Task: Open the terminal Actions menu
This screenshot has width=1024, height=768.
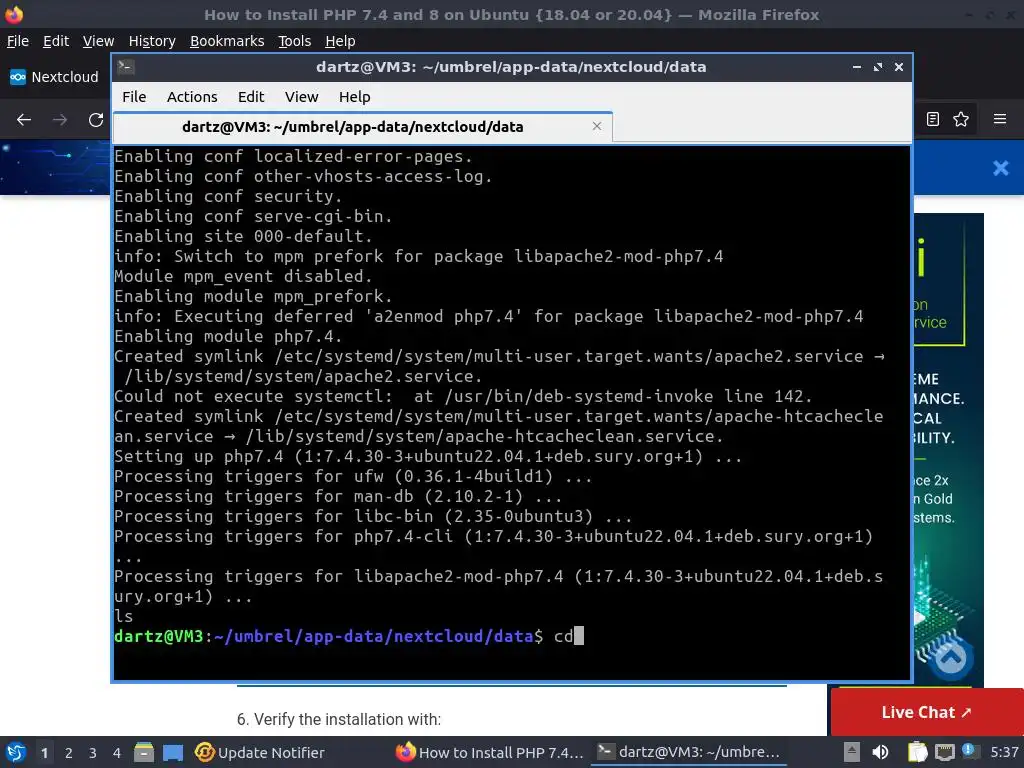Action: click(192, 97)
